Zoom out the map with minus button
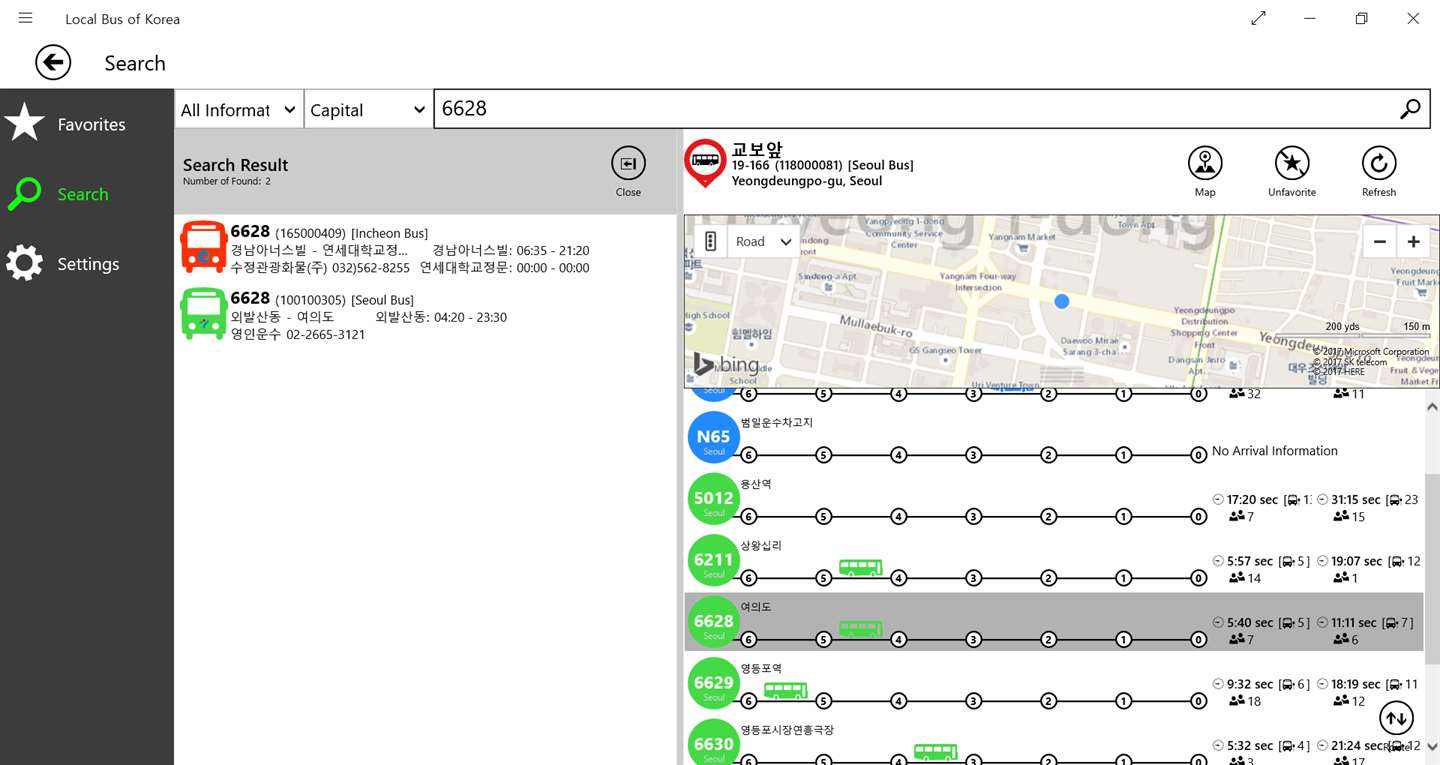1440x765 pixels. [x=1380, y=241]
